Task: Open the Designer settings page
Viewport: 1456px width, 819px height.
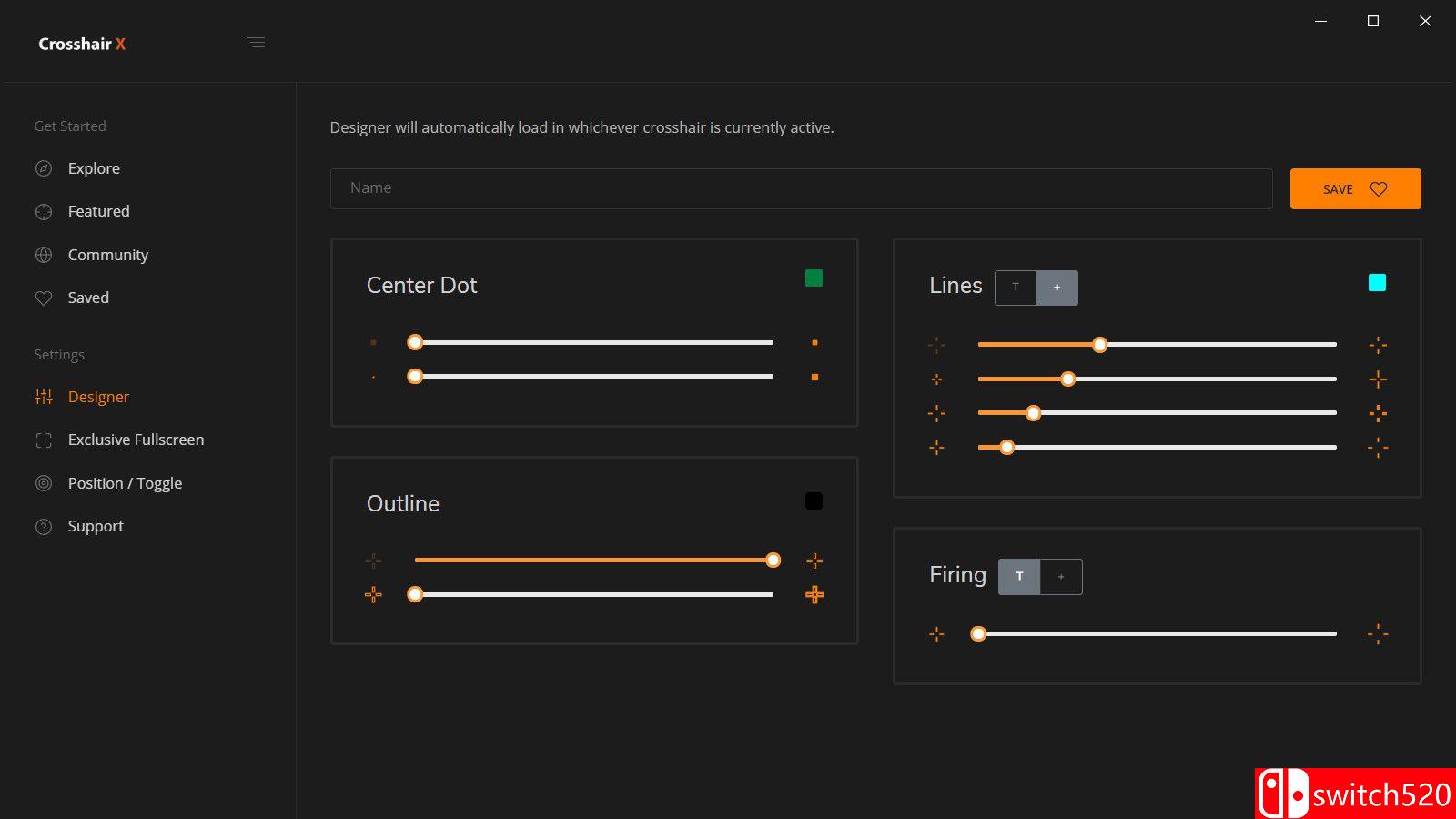Action: (x=98, y=397)
